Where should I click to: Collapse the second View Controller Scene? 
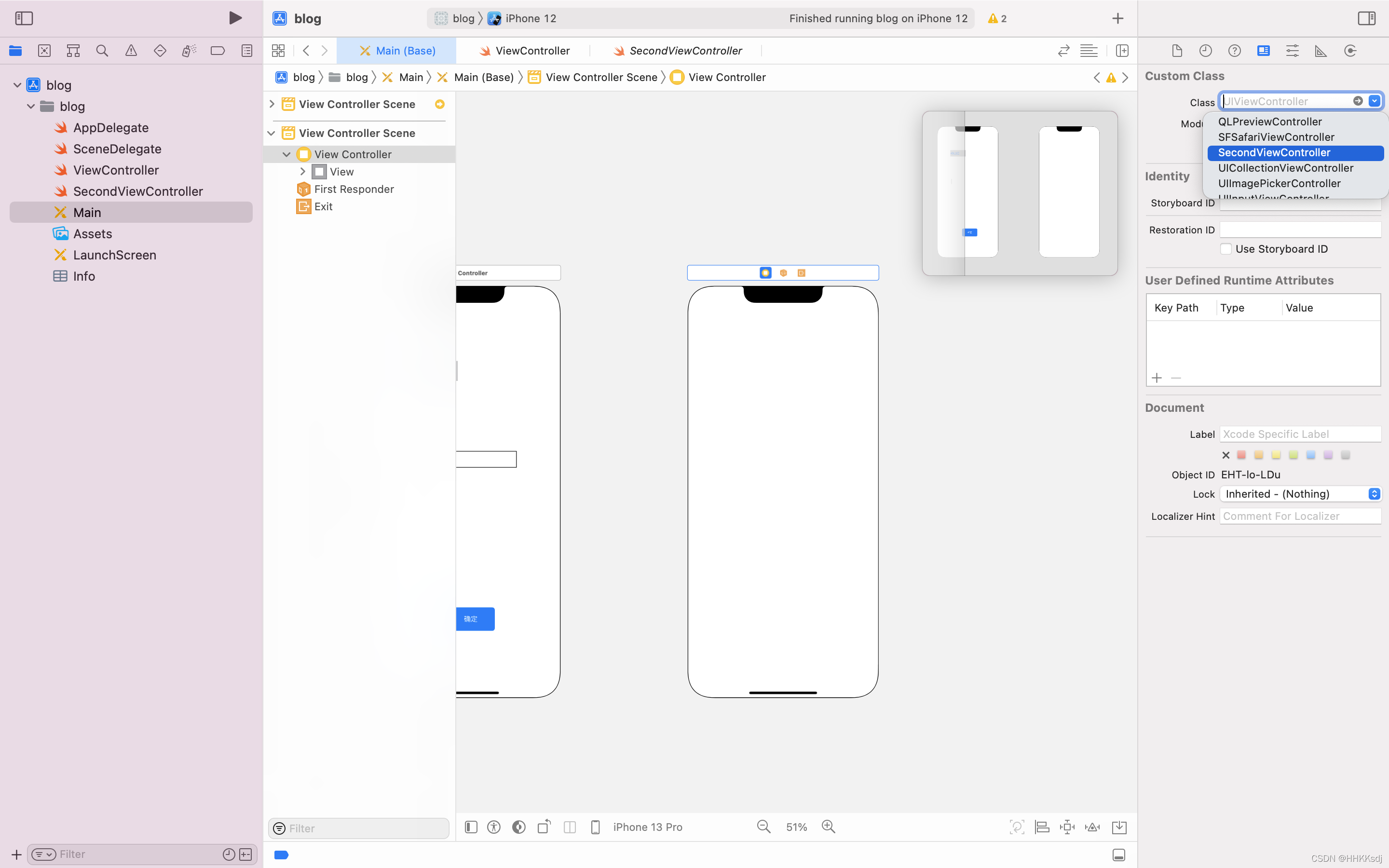[272, 133]
